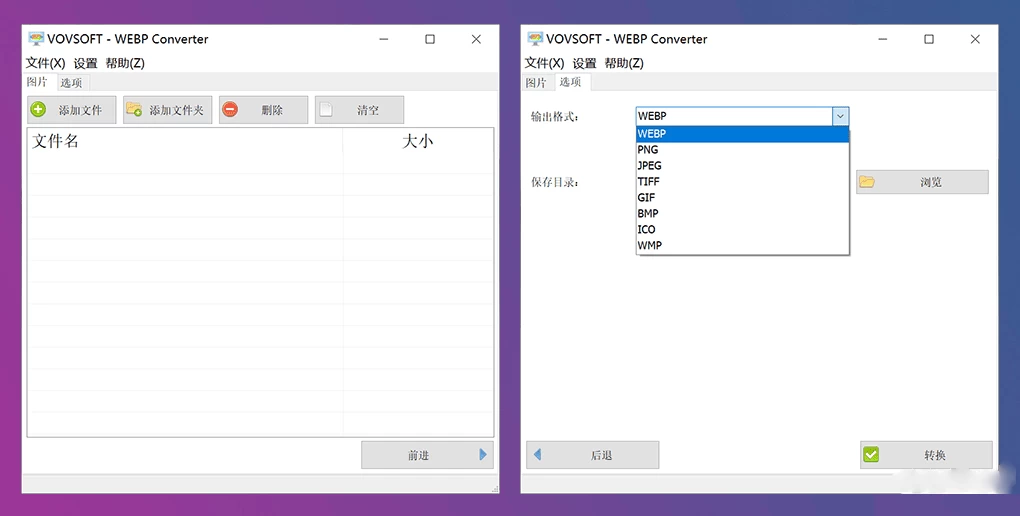
Task: Click the 添加文件夹 button label
Action: 176,110
